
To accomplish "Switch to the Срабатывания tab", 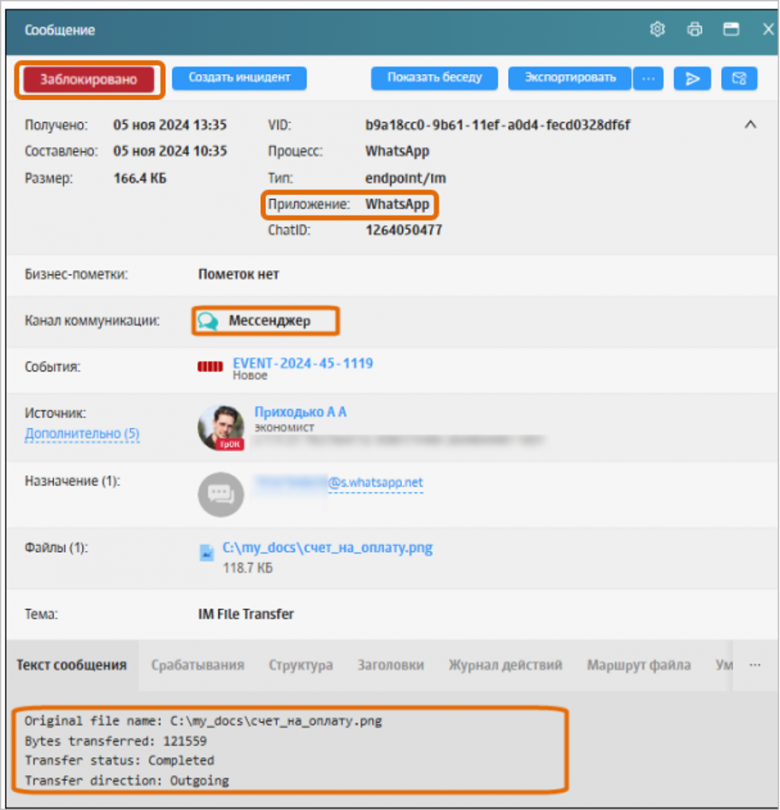I will pyautogui.click(x=197, y=665).
